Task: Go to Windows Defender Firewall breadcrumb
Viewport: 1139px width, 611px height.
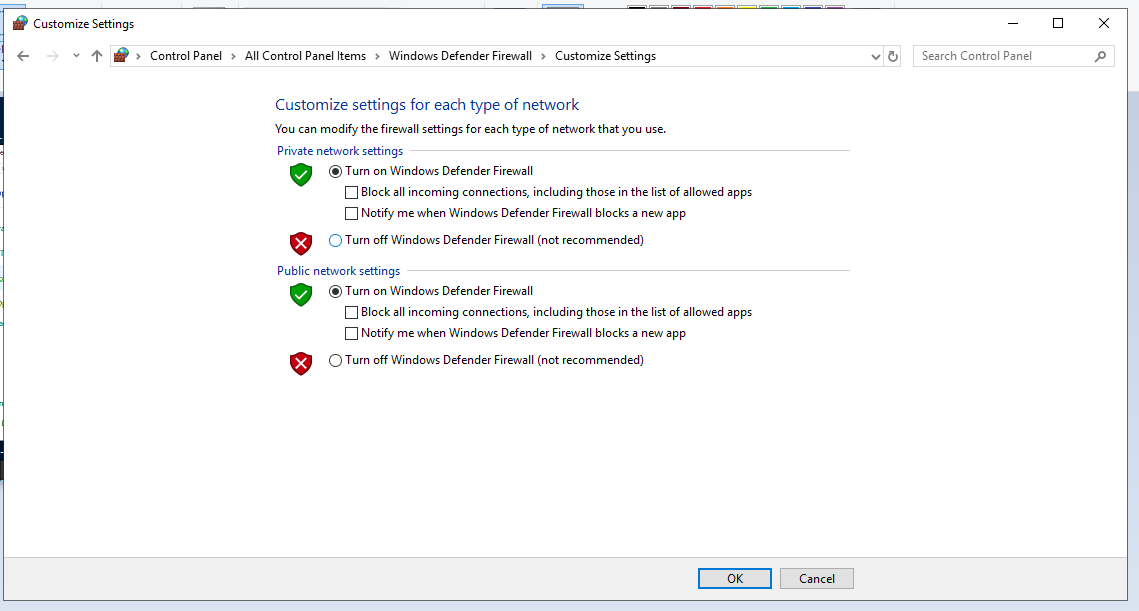Action: click(460, 56)
